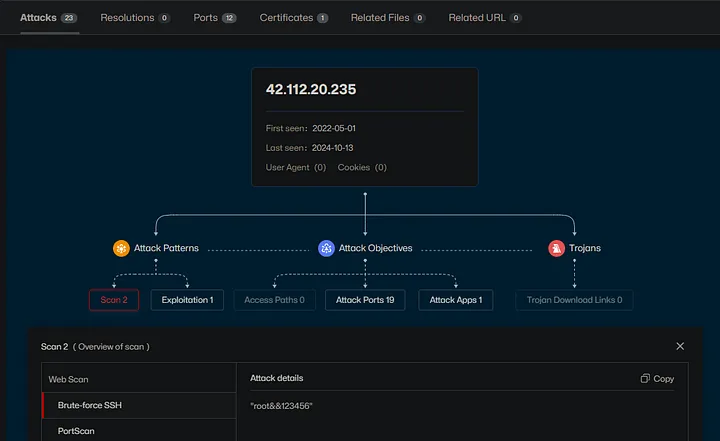This screenshot has height=441, width=720.
Task: Open the Certificates tab
Action: tap(293, 18)
